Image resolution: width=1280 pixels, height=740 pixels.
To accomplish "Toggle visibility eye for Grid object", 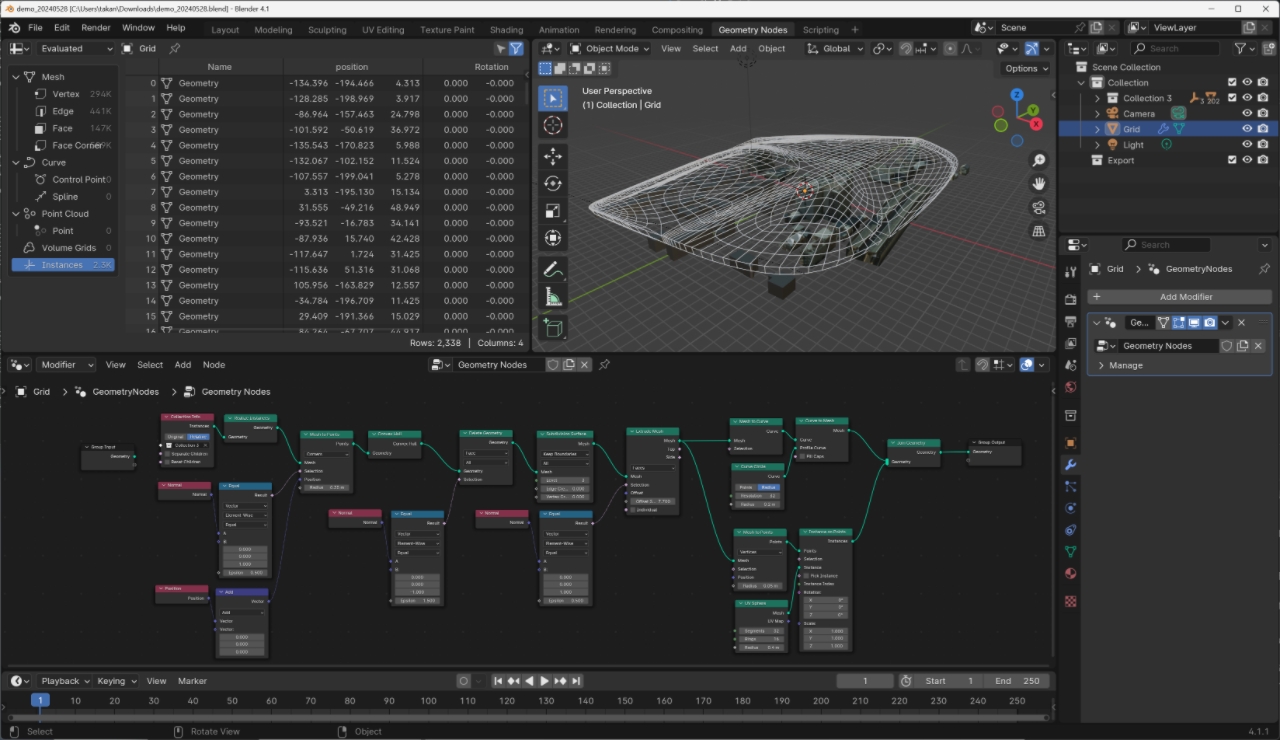I will [1248, 129].
